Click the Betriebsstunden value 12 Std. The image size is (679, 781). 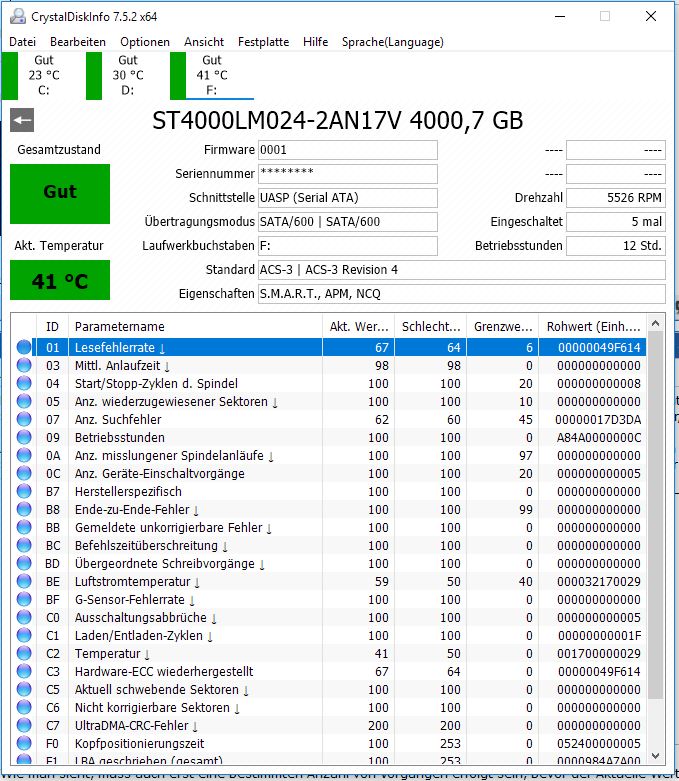[616, 246]
